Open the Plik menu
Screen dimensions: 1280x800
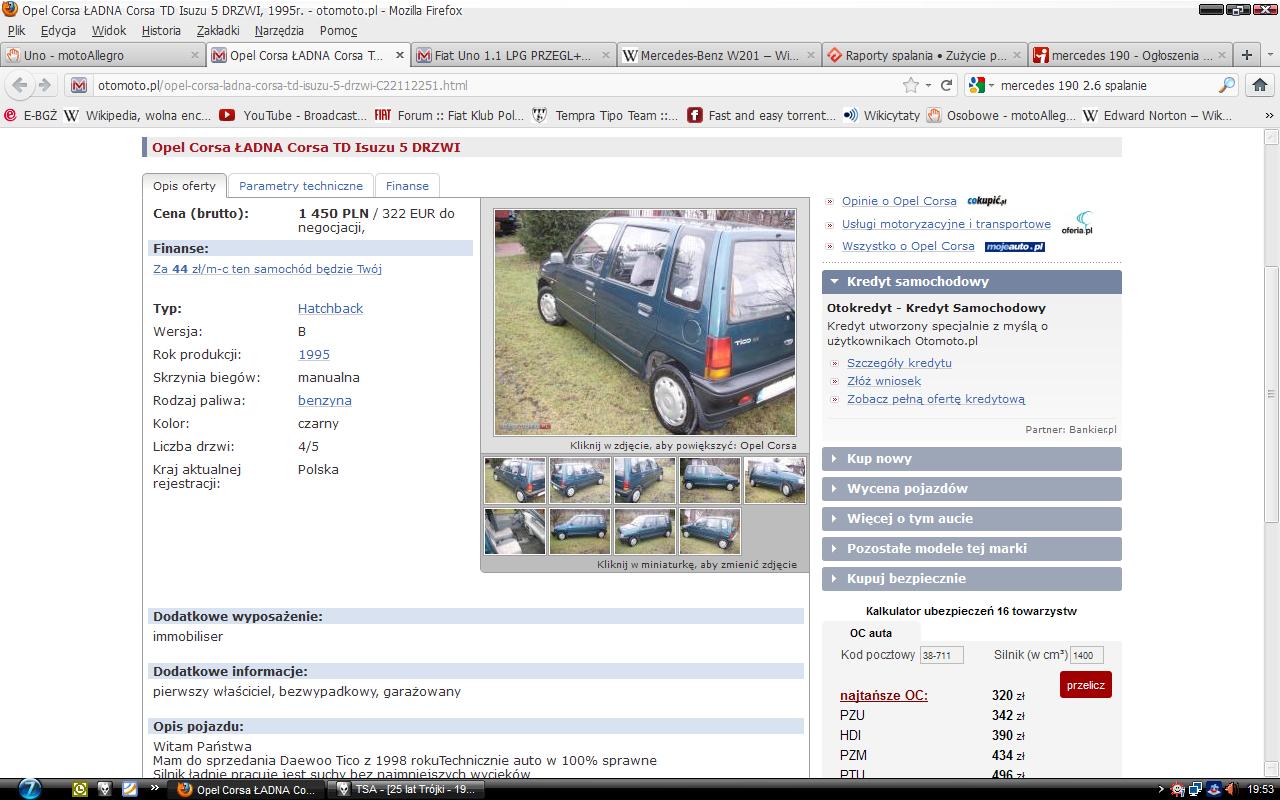[16, 31]
